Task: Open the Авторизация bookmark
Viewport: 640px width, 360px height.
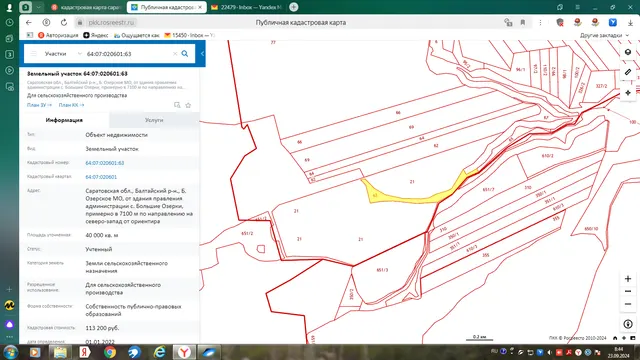Action: pos(58,36)
